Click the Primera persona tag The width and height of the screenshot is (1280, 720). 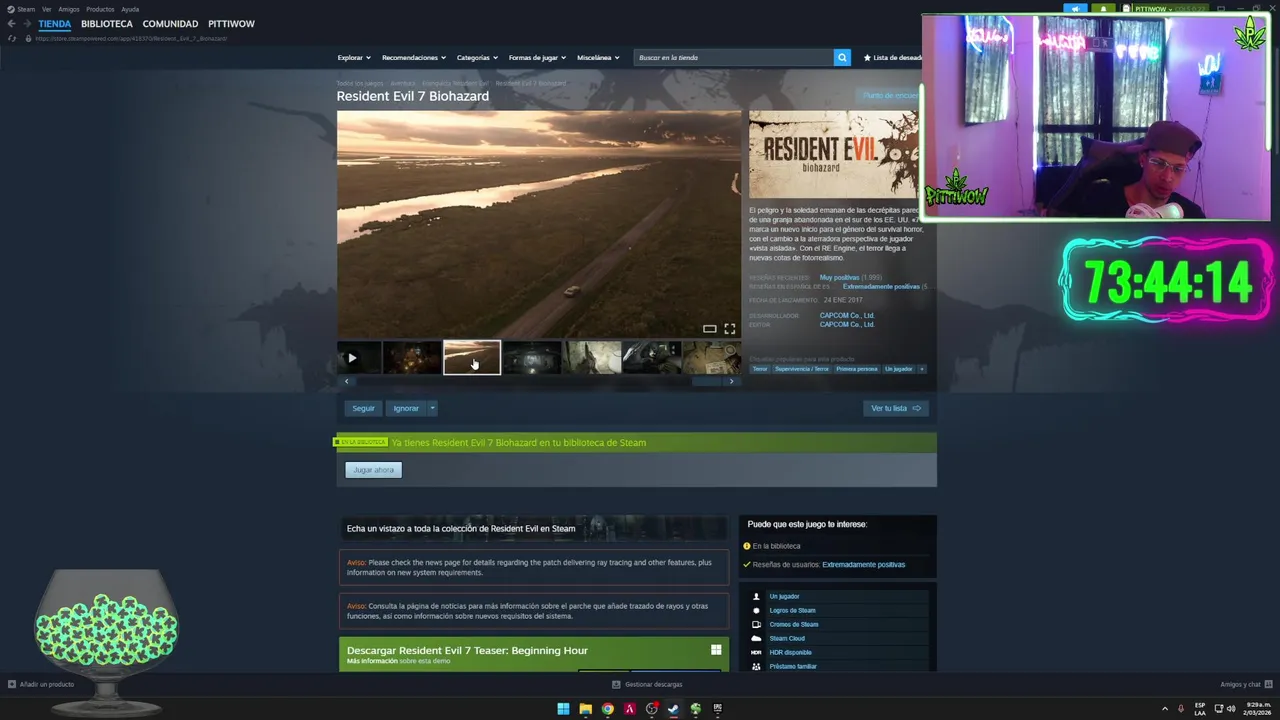coord(857,369)
